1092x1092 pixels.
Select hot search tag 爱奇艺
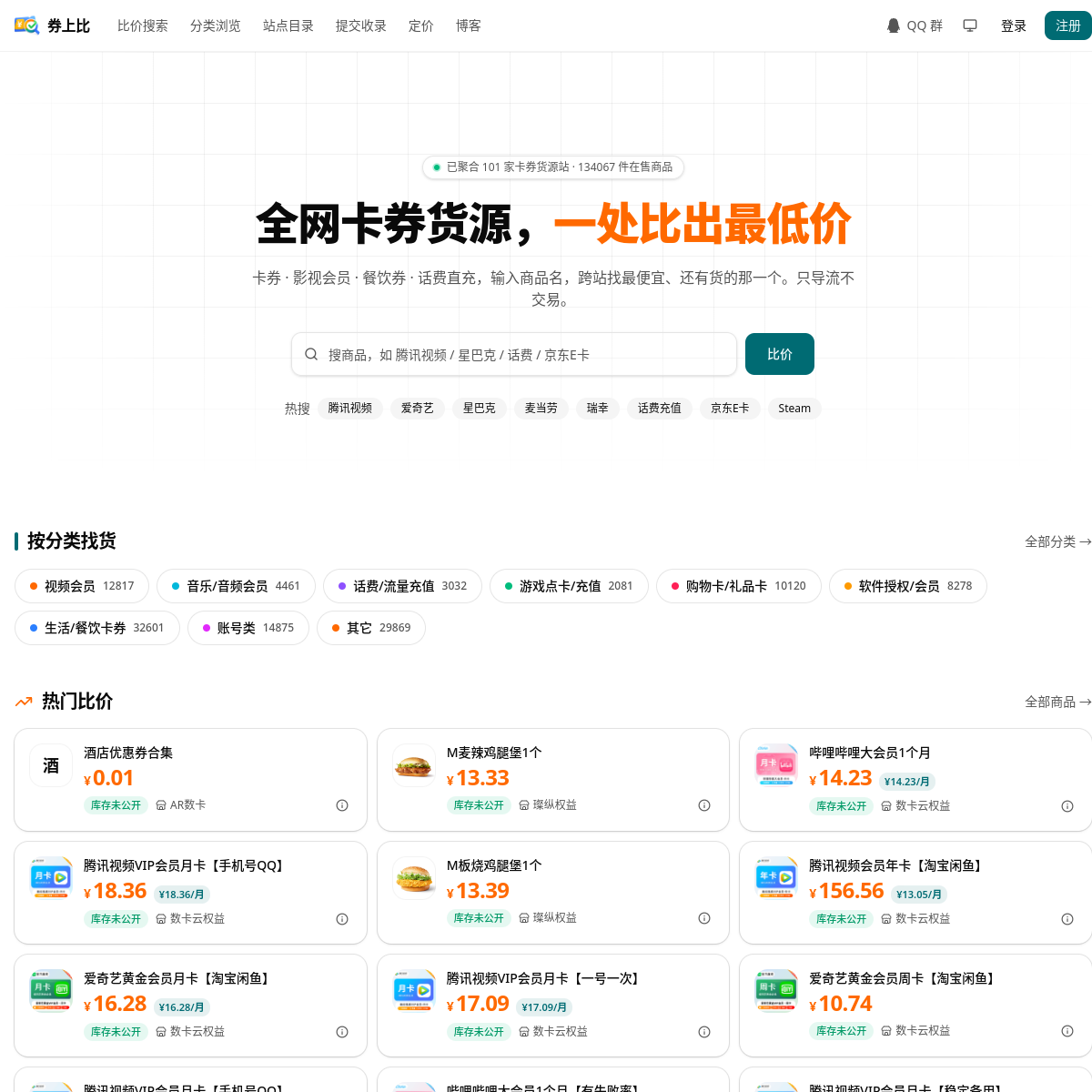418,408
